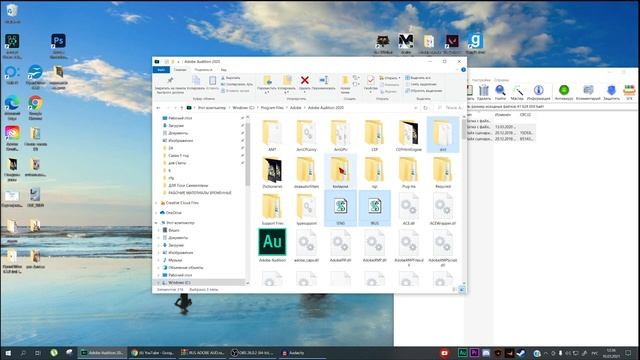Image resolution: width=640 pixels, height=360 pixels.
Task: Click the Wizard wand icon in WinRAR window
Action: click(x=517, y=90)
